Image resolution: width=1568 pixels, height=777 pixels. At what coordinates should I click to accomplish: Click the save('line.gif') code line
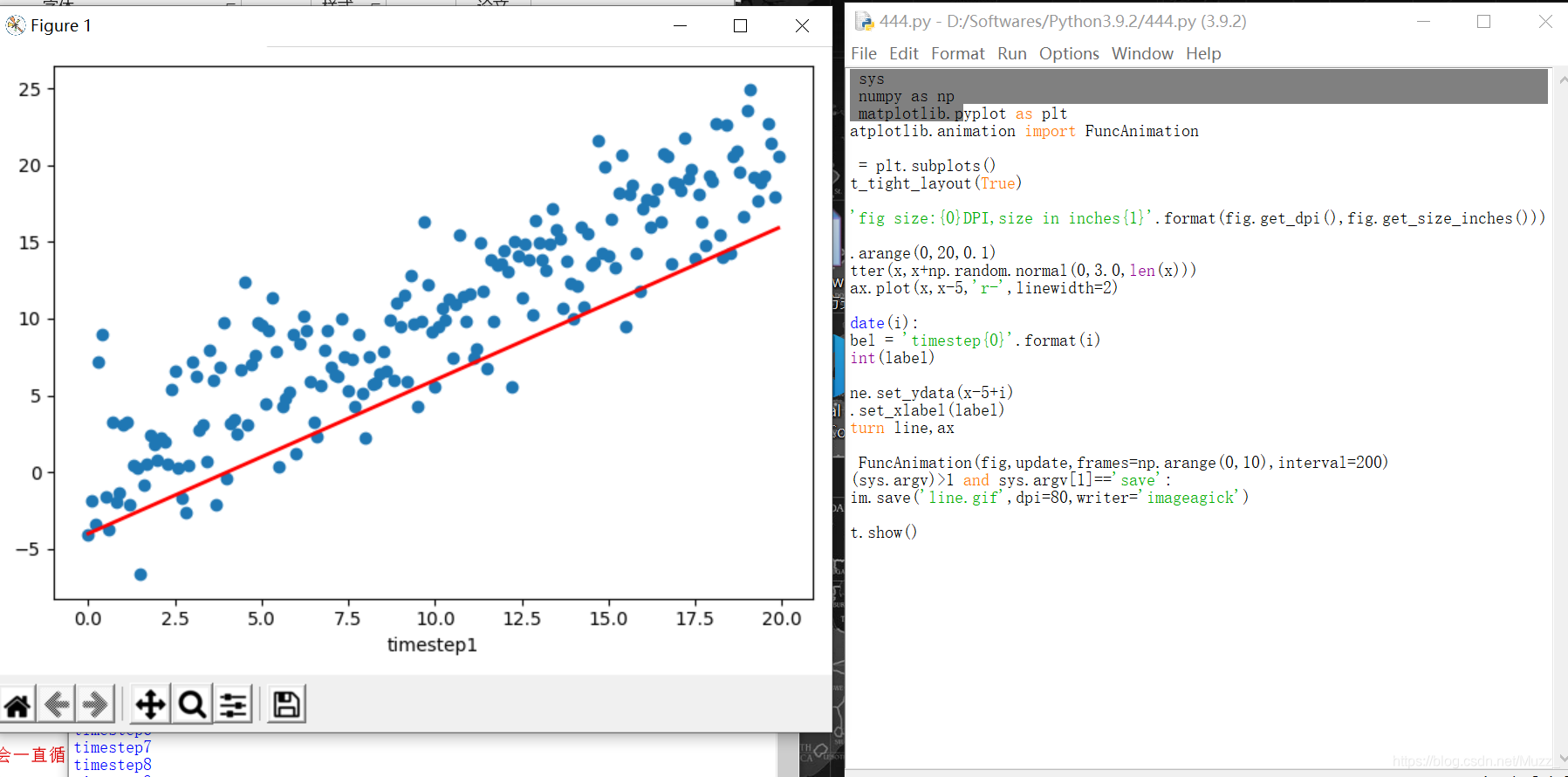(x=1050, y=498)
